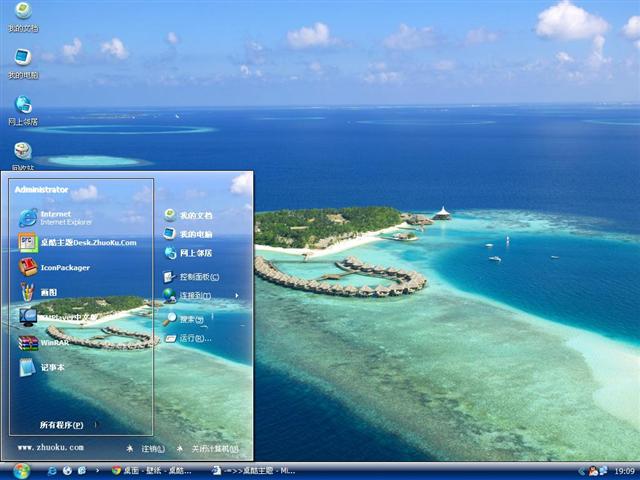Open 画图 (Paint) in the start menu
640x480 pixels.
click(x=47, y=292)
